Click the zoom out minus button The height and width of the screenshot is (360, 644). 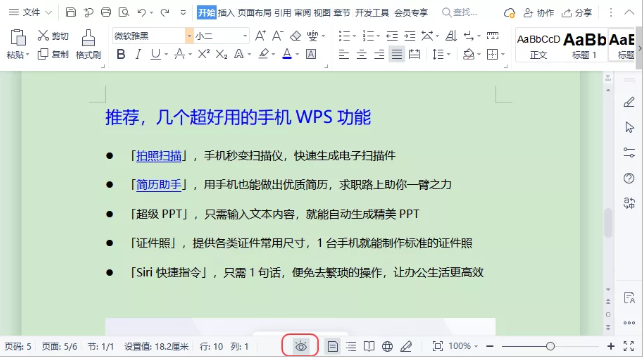(x=490, y=346)
